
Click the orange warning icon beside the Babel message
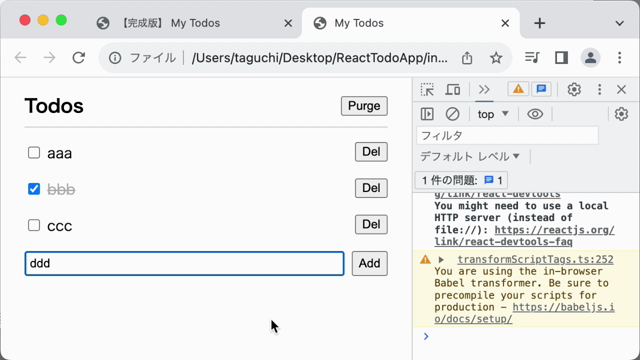point(425,259)
